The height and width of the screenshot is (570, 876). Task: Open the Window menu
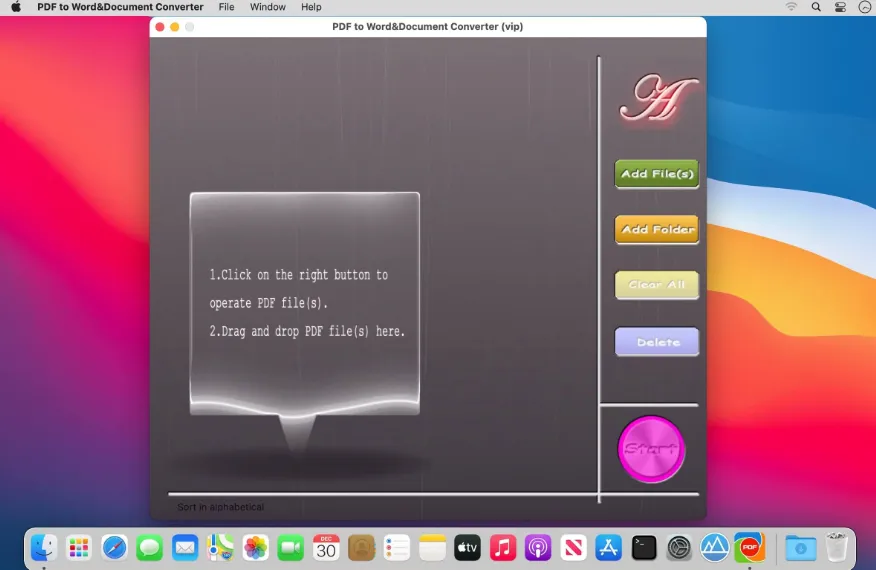click(268, 7)
